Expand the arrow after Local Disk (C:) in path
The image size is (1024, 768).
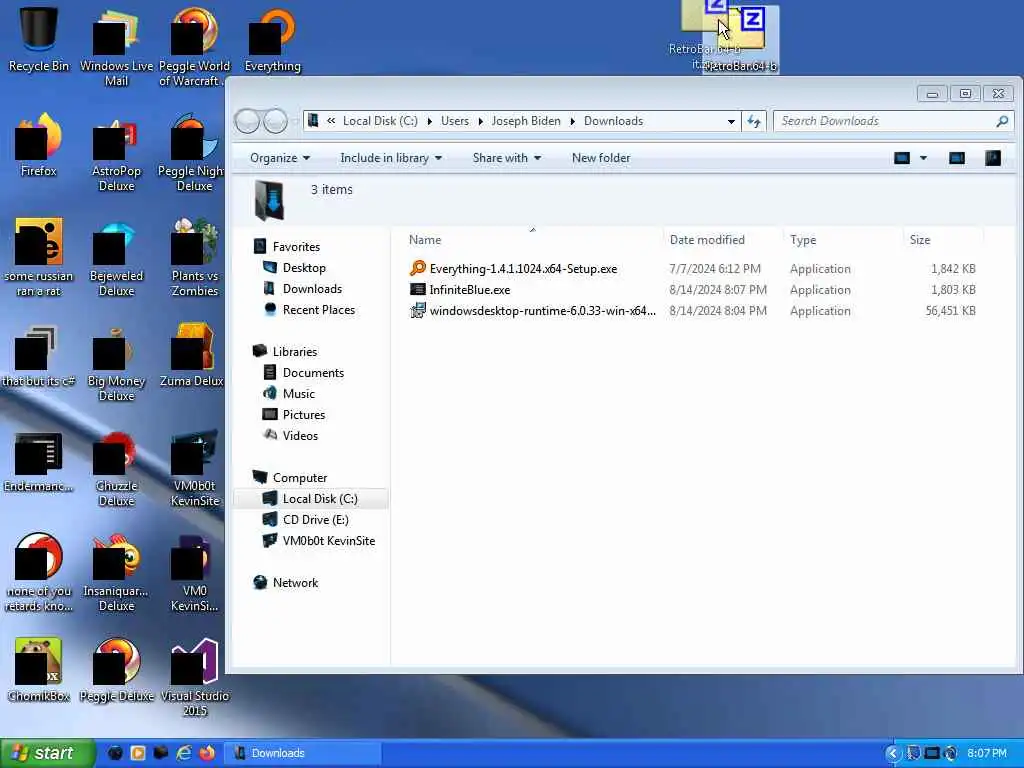point(429,121)
